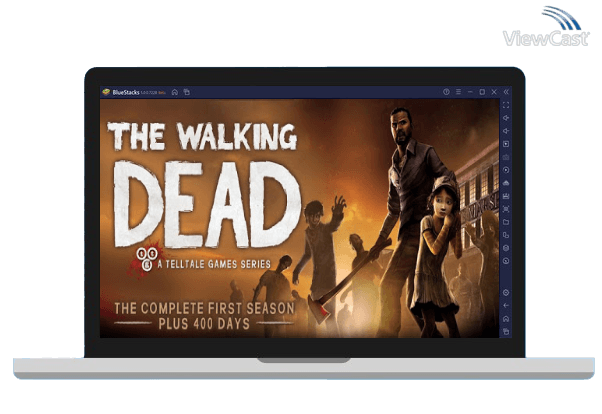Go to the BlueStacks home screen from the title bar
Viewport: 602px width, 414px height.
click(x=175, y=92)
